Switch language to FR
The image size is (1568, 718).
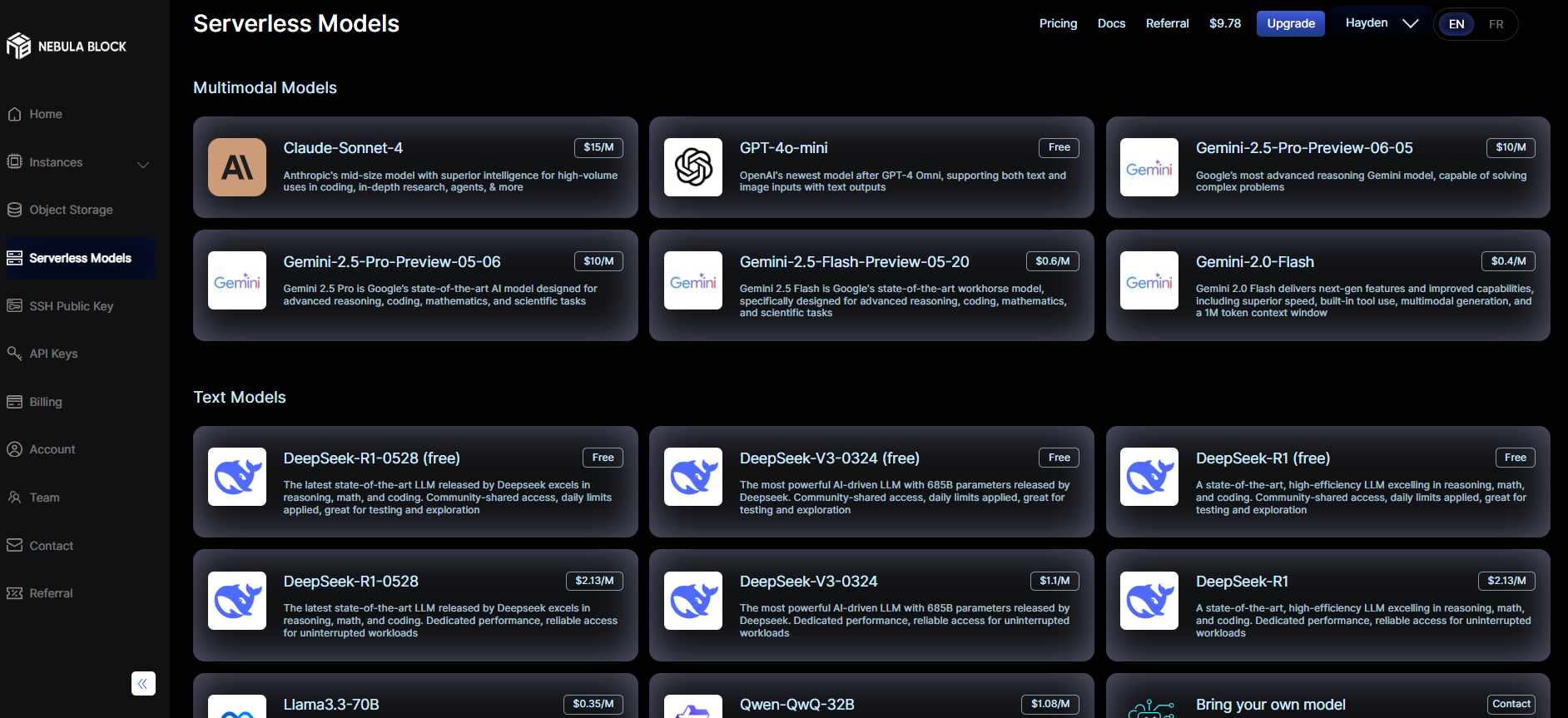click(x=1496, y=24)
